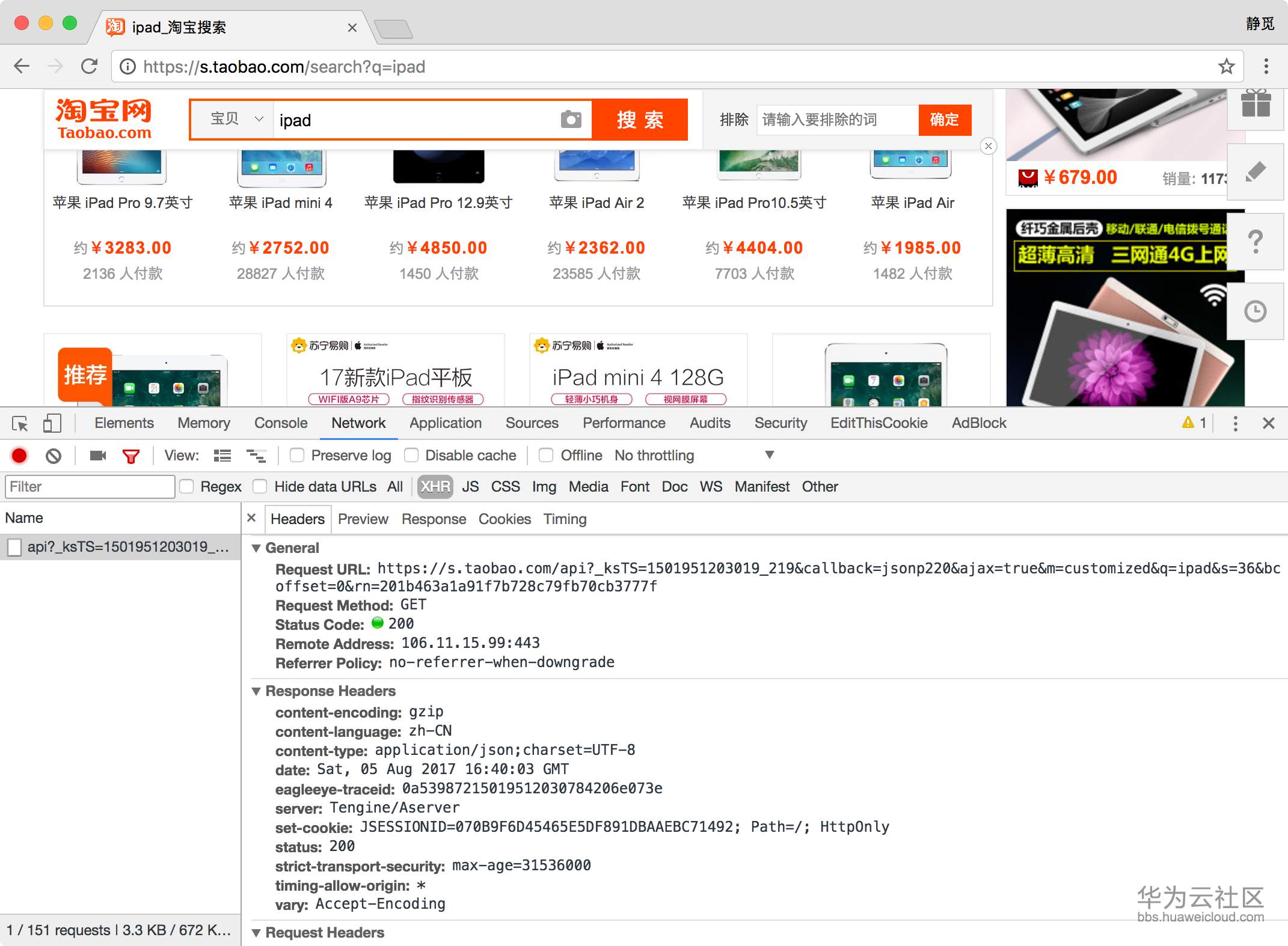The image size is (1288, 946).
Task: Click the browser reload icon
Action: [89, 66]
